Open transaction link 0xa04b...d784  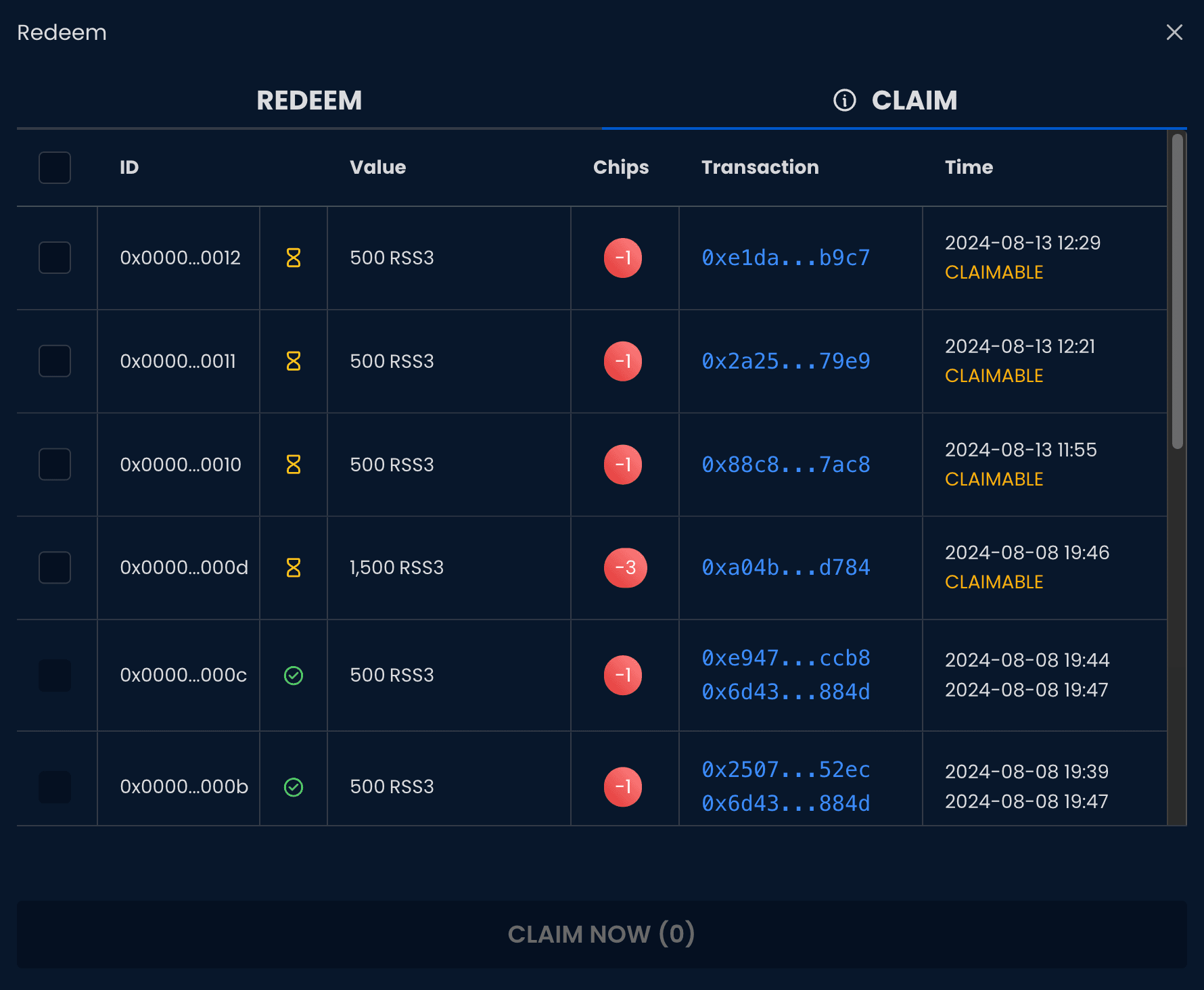pyautogui.click(x=786, y=567)
